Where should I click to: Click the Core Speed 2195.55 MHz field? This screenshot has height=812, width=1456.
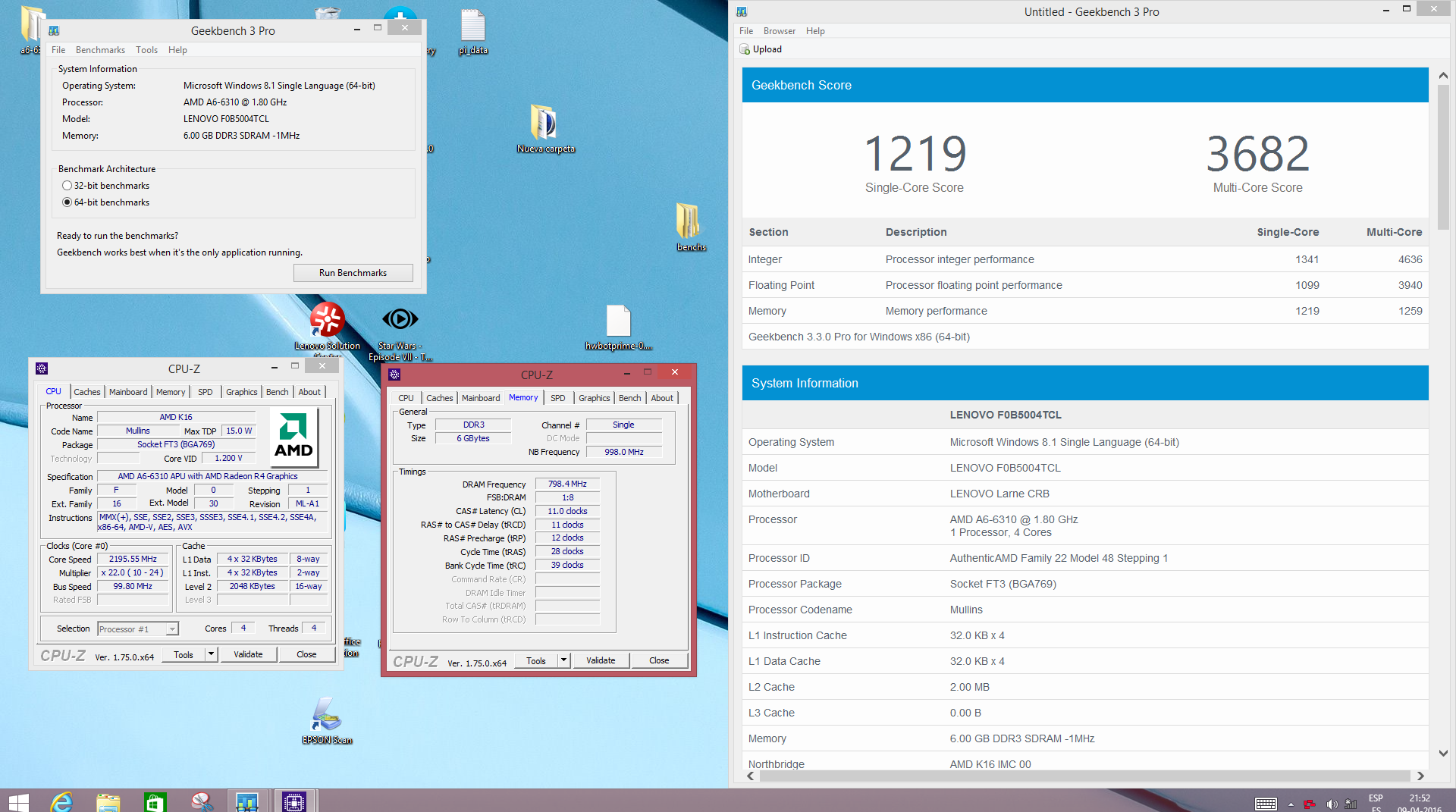pyautogui.click(x=133, y=559)
